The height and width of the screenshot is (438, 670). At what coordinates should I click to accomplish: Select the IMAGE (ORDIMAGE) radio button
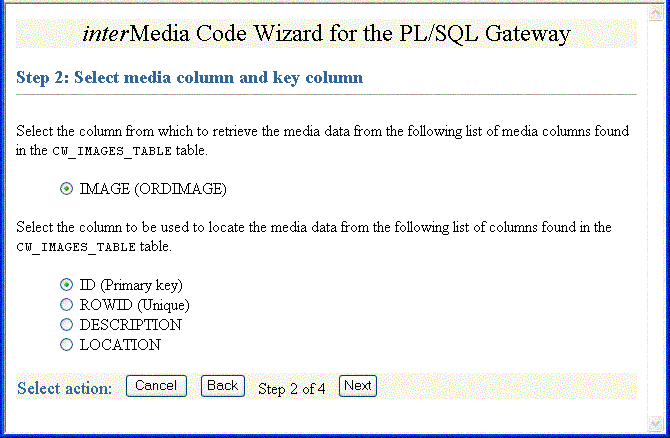(67, 188)
